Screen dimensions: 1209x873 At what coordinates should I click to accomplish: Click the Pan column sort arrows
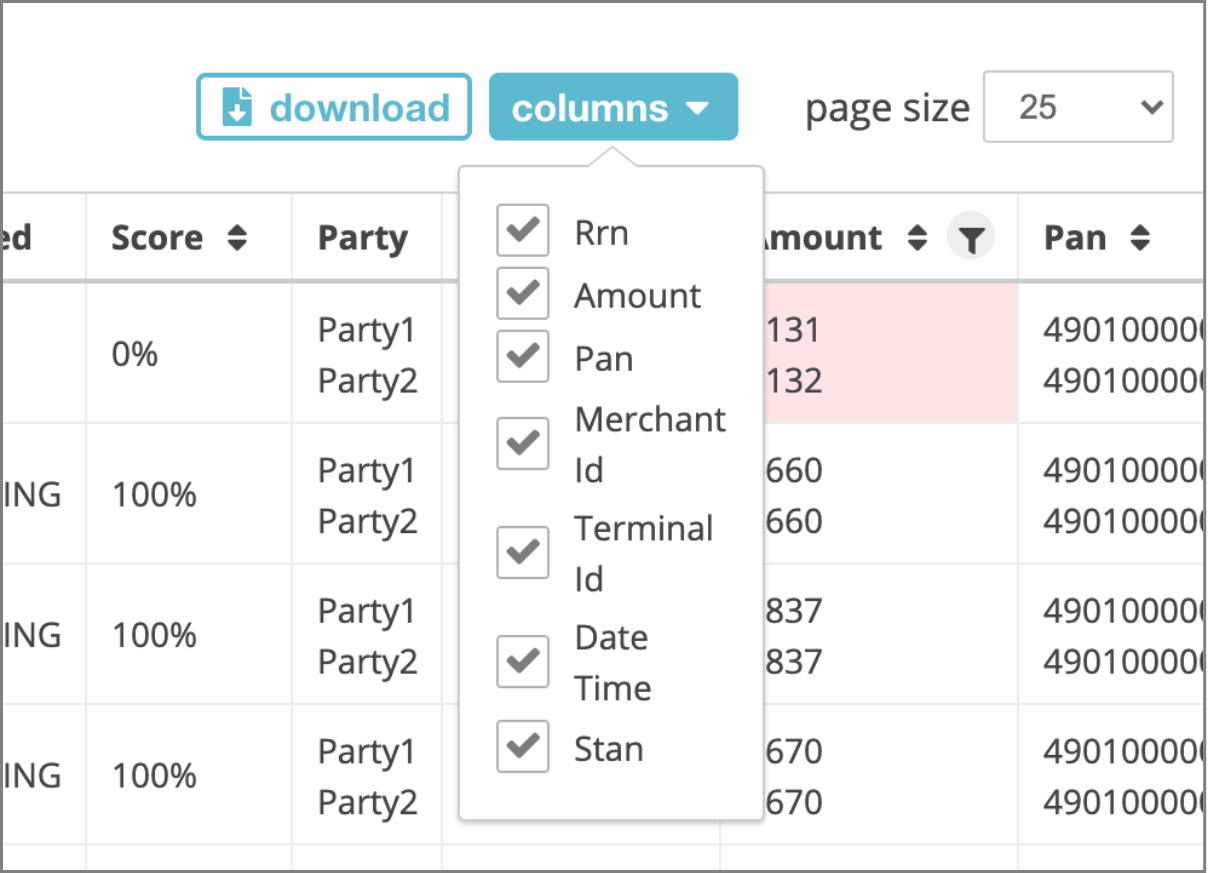(x=1140, y=238)
